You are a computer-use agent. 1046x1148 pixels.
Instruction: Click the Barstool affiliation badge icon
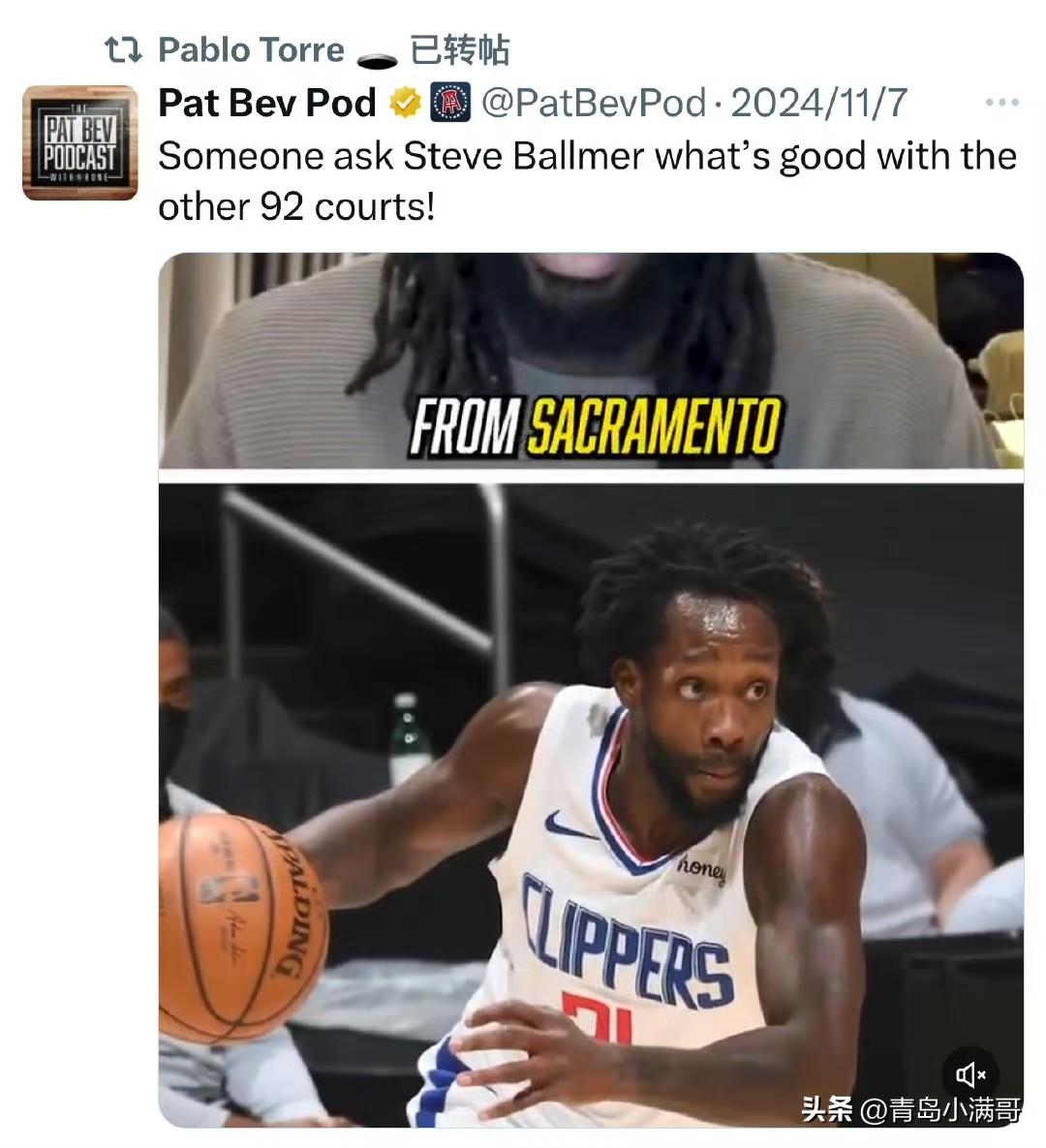[451, 103]
